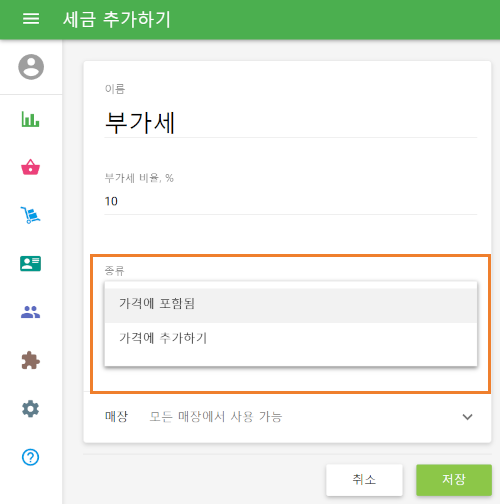Open the Customers people icon
500x504 pixels.
(30, 312)
